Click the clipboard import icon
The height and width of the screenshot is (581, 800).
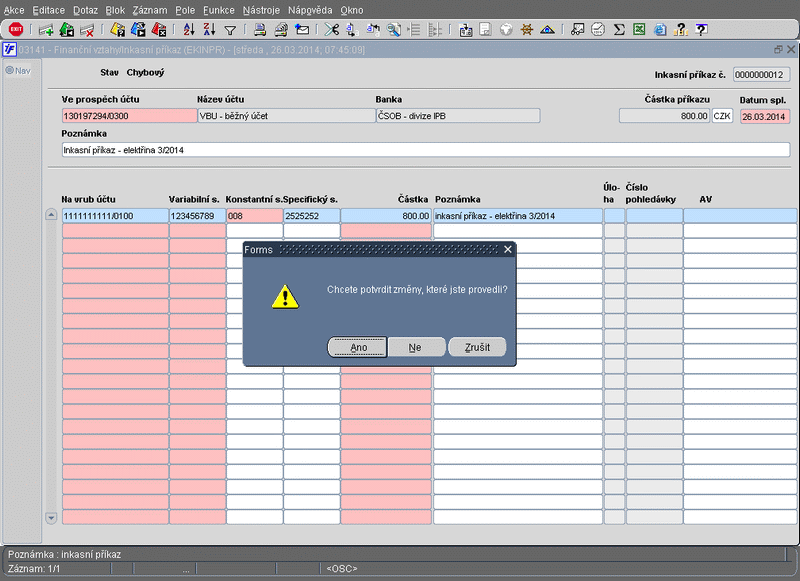(x=465, y=31)
